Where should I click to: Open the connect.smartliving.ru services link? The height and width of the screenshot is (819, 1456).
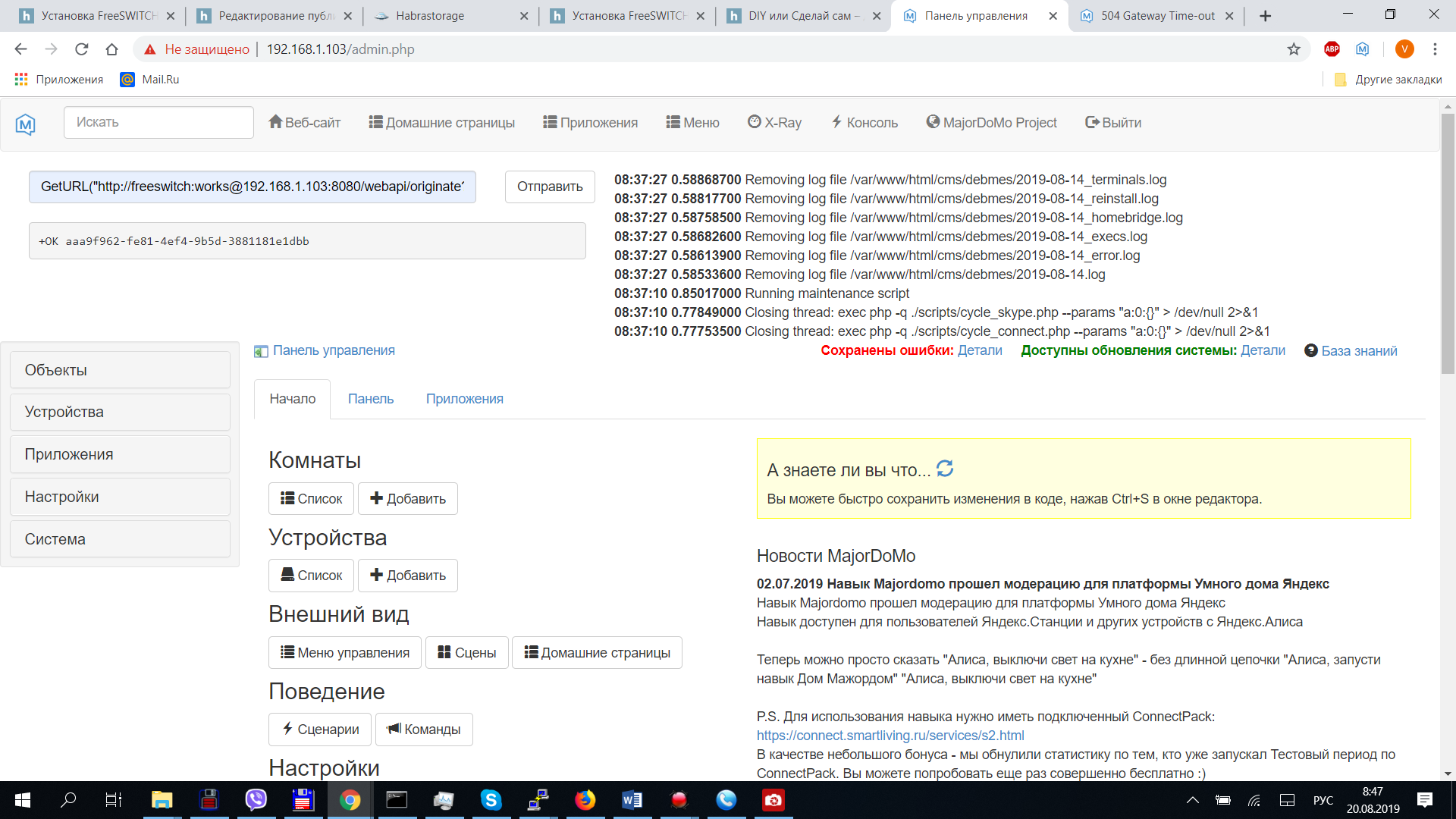(x=890, y=736)
